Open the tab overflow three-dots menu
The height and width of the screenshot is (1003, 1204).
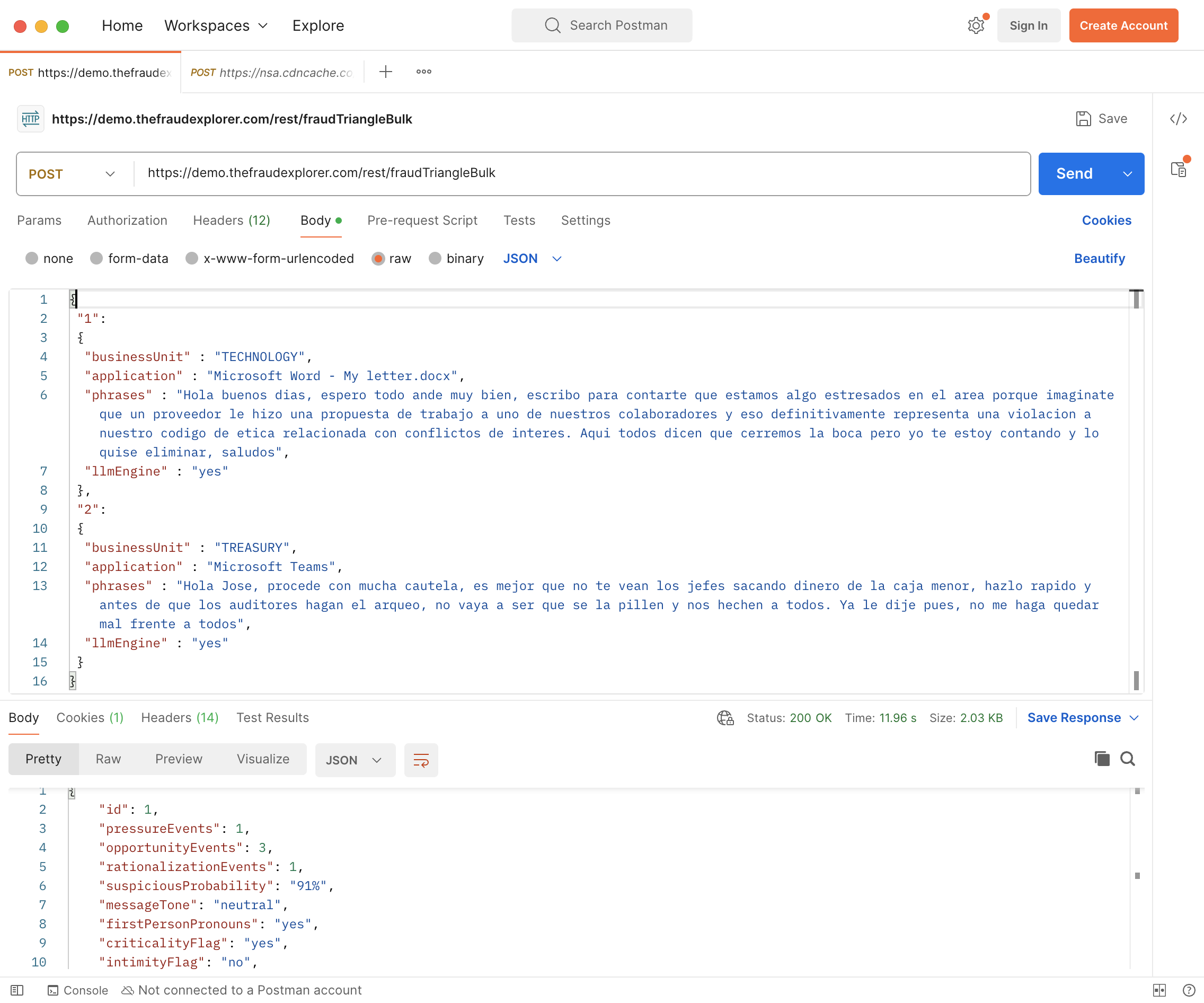pos(424,72)
